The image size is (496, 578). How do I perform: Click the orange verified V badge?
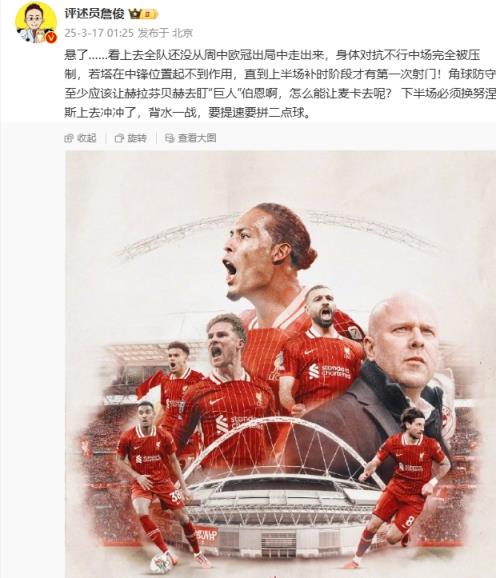tap(52, 38)
